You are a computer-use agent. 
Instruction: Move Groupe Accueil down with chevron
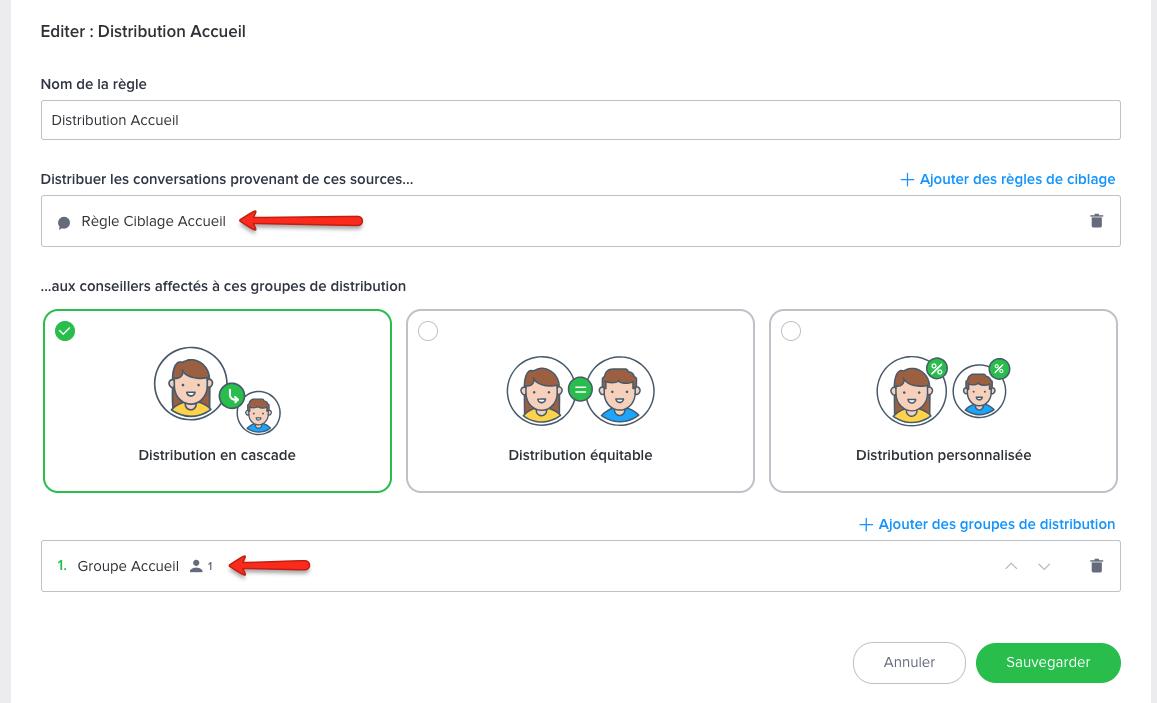pyautogui.click(x=1044, y=566)
